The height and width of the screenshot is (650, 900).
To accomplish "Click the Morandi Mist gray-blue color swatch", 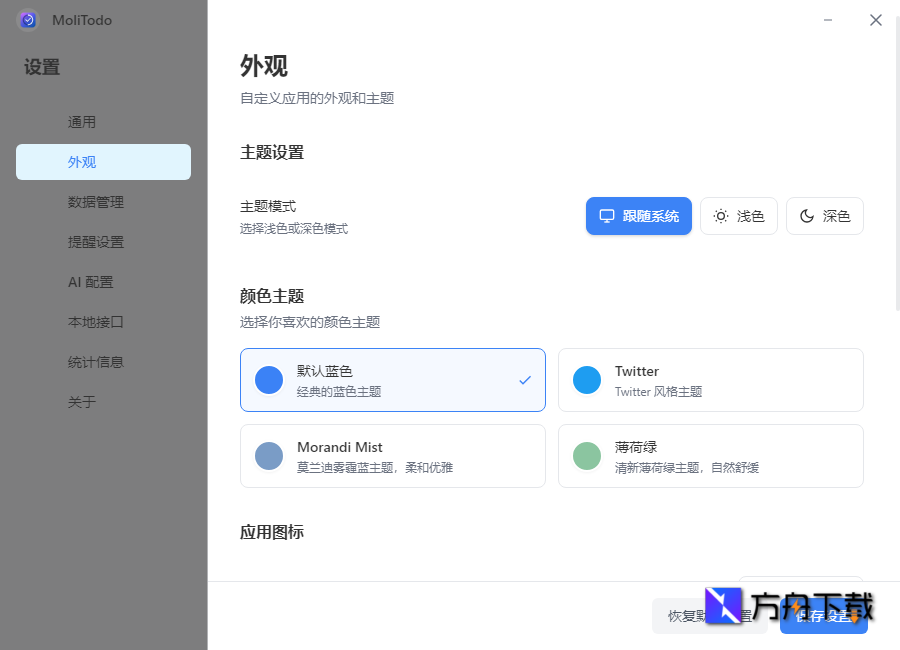I will click(268, 456).
